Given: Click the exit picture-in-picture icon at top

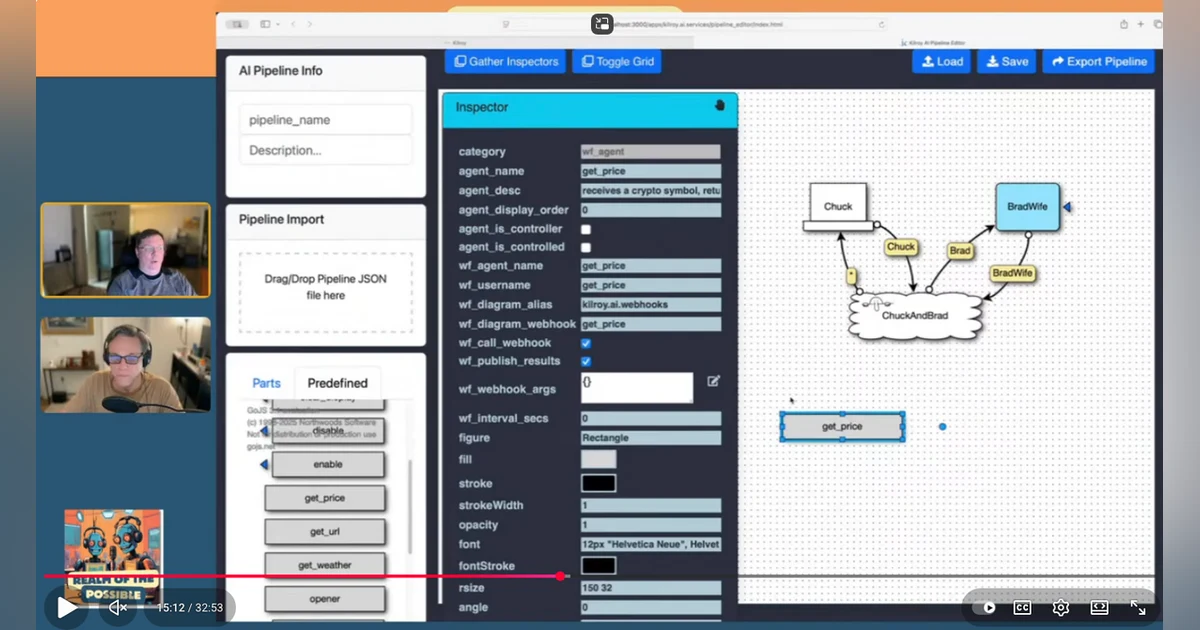Looking at the screenshot, I should click(x=602, y=24).
